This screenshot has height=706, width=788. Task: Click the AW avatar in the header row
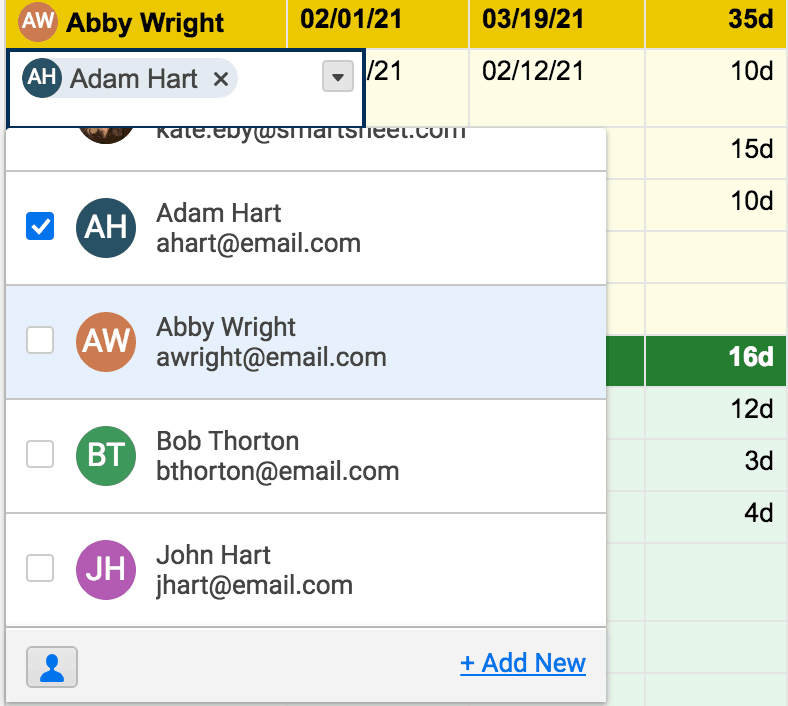click(x=38, y=22)
